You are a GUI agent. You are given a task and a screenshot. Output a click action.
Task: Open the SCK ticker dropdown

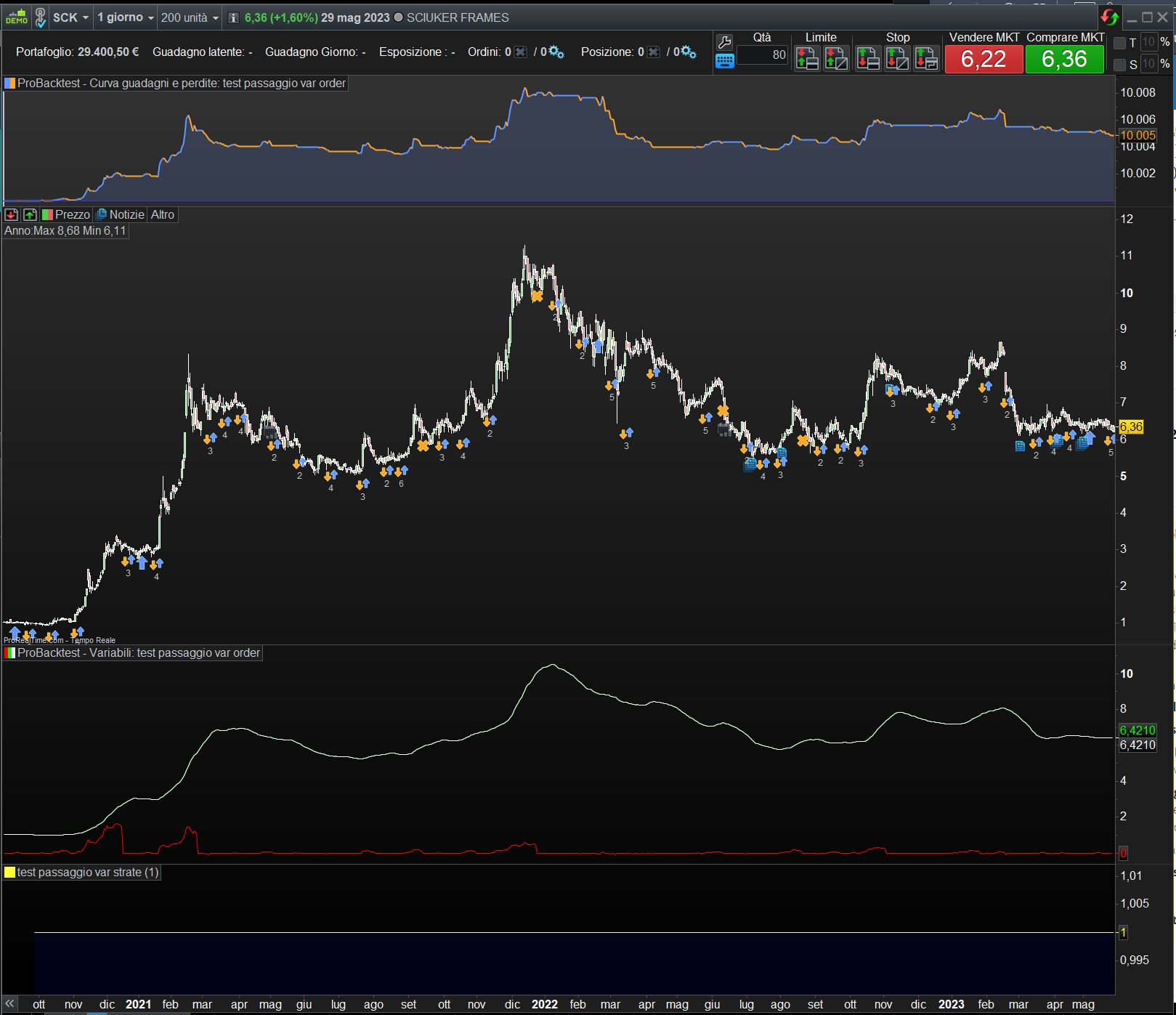click(x=71, y=17)
